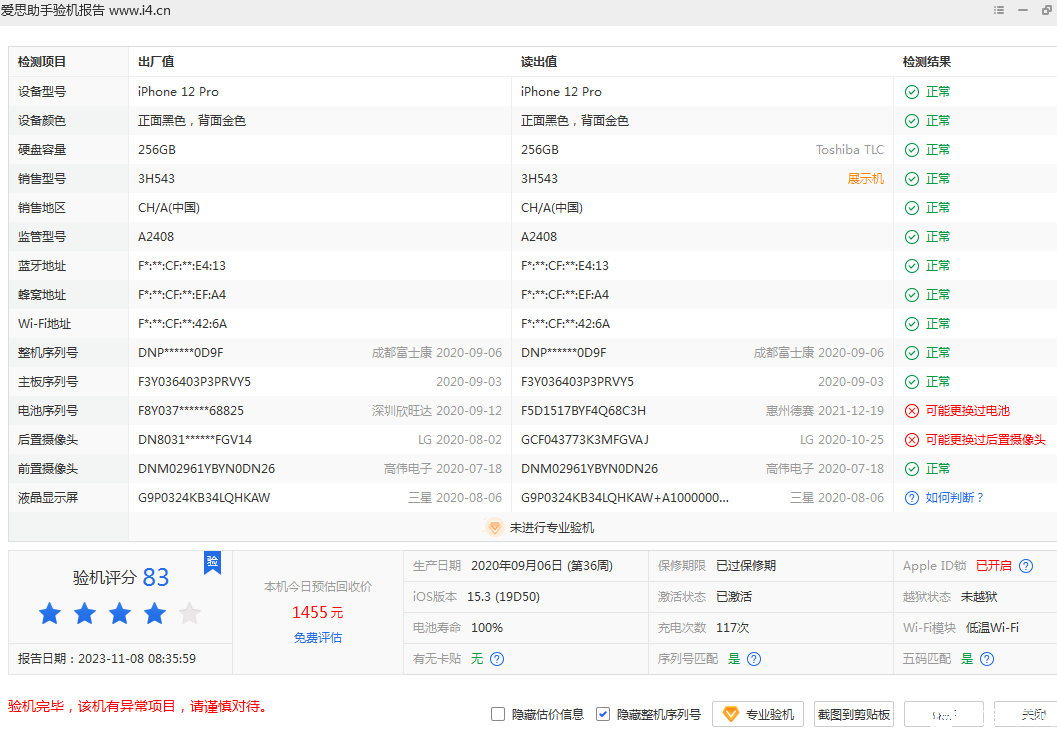
Task: Click help icon next to 五码匹配
Action: point(986,659)
